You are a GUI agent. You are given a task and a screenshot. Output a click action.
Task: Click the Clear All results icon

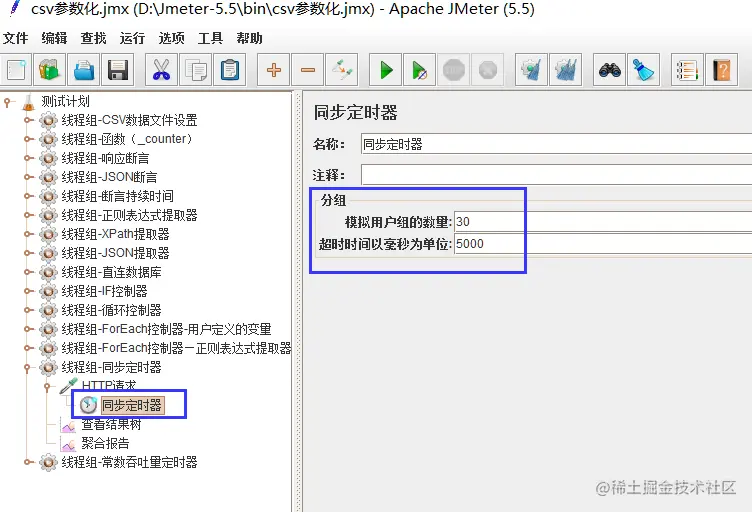[565, 70]
